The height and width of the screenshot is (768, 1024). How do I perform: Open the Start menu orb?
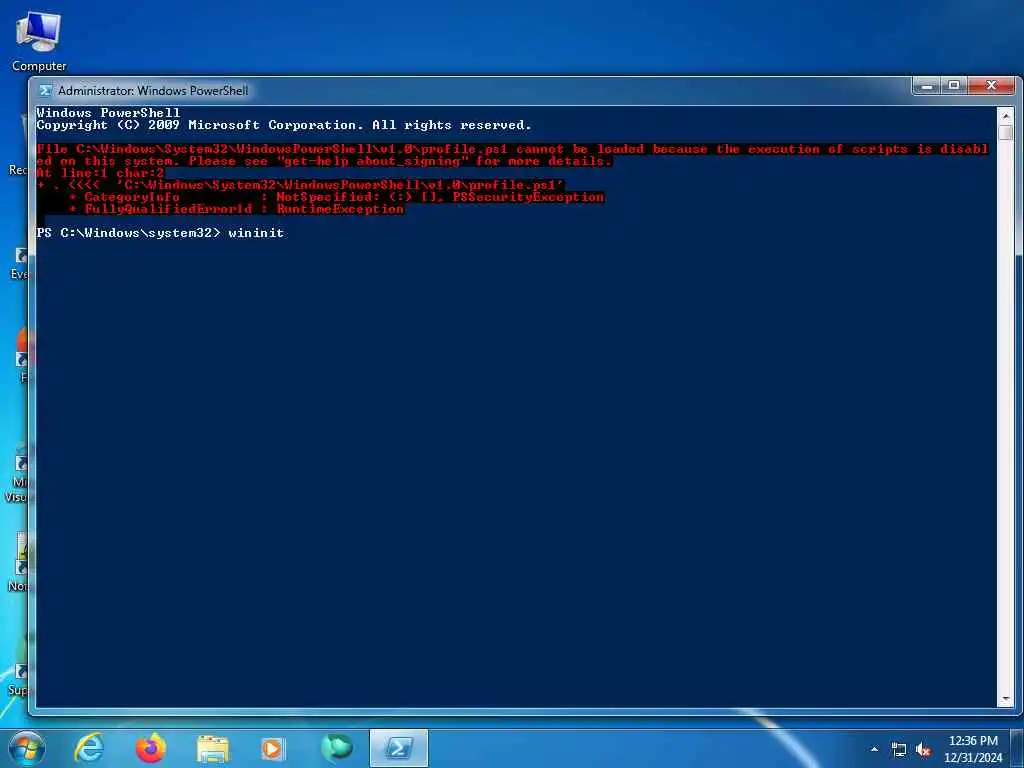click(x=26, y=748)
